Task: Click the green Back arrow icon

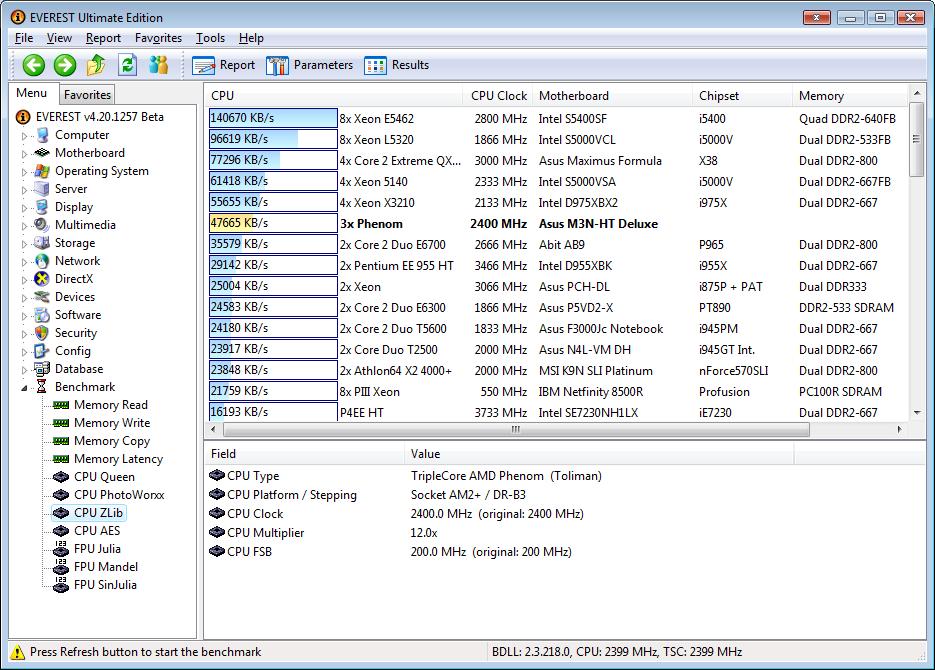Action: click(x=33, y=65)
